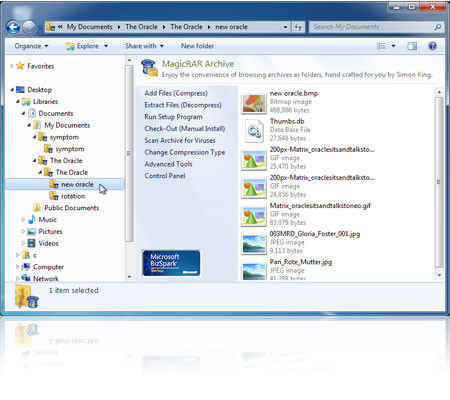
Task: Click the greyed Forward navigation button
Action: click(x=29, y=27)
